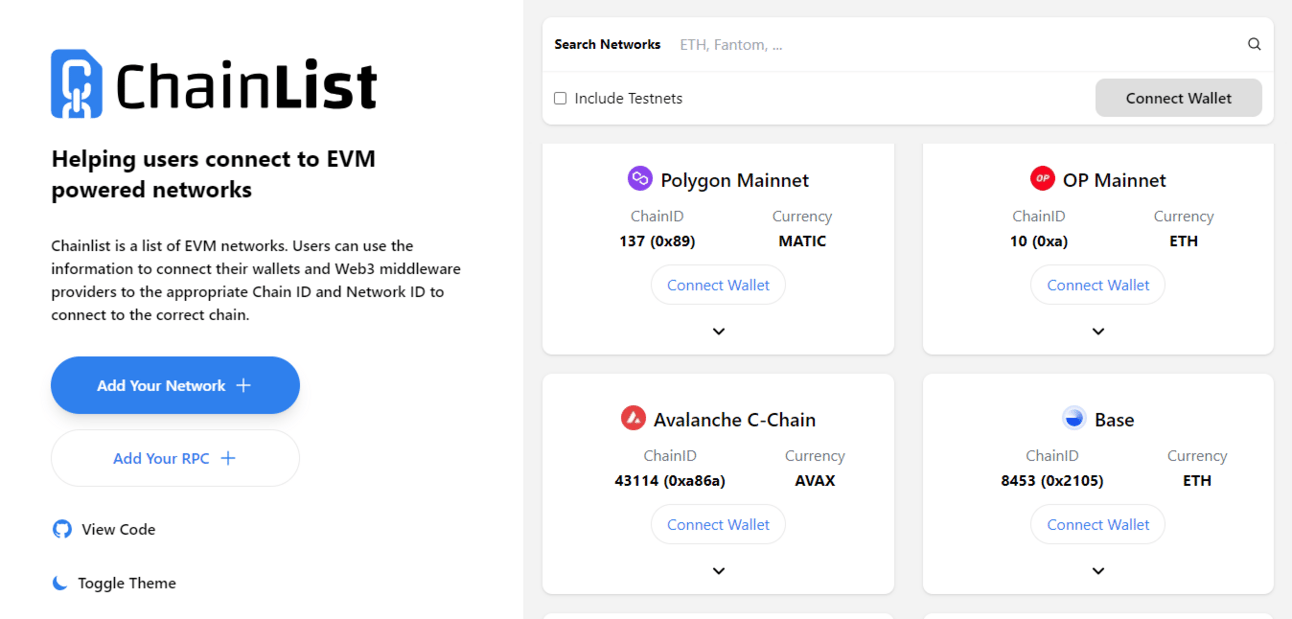This screenshot has width=1292, height=619.
Task: Click the OP Mainnet logo icon
Action: pyautogui.click(x=1042, y=179)
